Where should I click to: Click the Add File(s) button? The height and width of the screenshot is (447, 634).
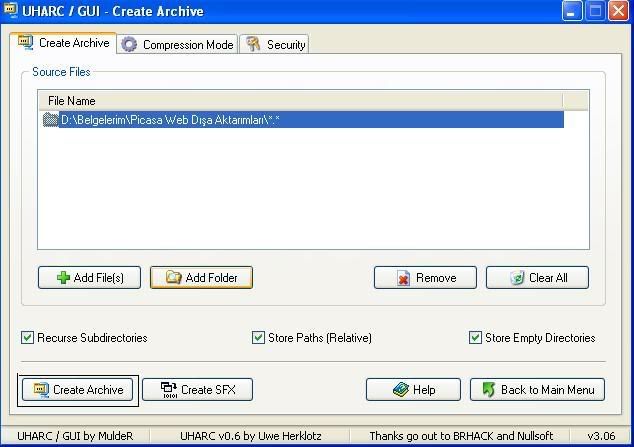(89, 278)
